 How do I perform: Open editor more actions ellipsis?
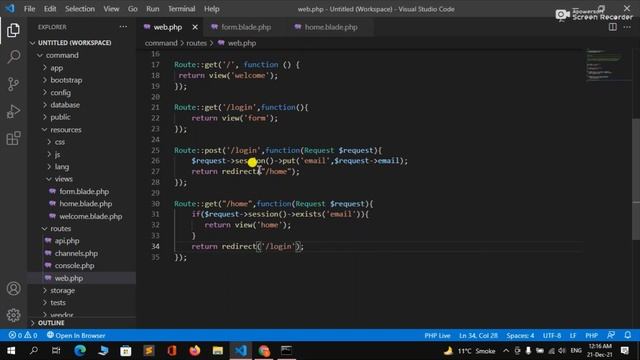(627, 27)
